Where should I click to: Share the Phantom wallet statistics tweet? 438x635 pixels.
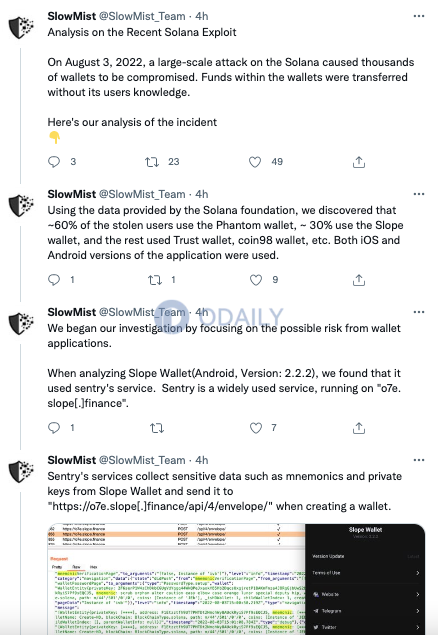[x=359, y=280]
